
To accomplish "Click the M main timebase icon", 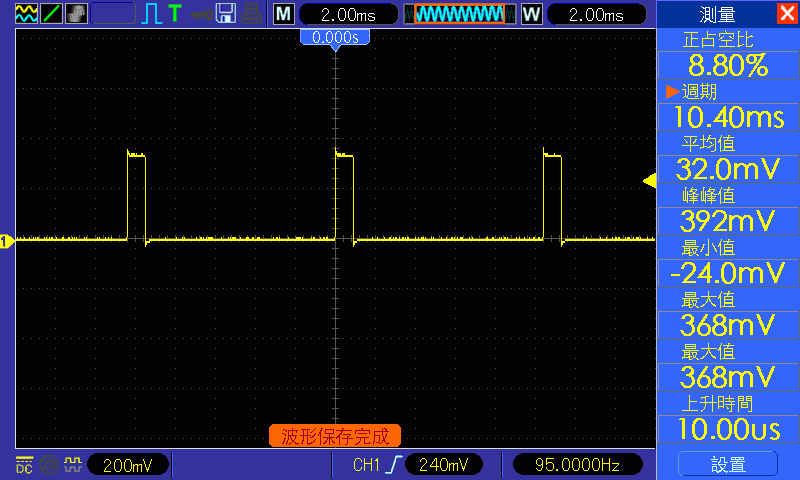I will (x=284, y=14).
